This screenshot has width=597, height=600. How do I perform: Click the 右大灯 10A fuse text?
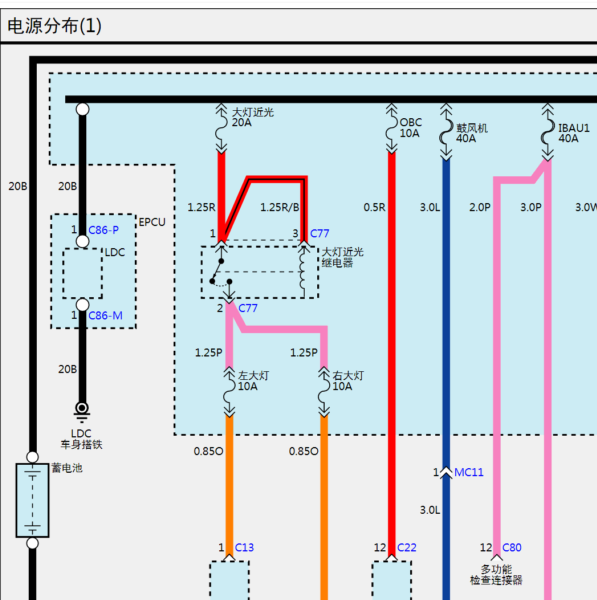point(348,381)
